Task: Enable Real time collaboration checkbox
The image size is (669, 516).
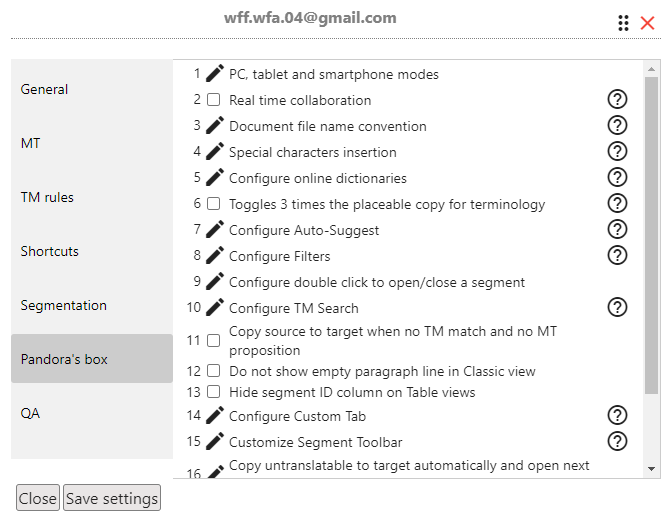Action: [213, 100]
